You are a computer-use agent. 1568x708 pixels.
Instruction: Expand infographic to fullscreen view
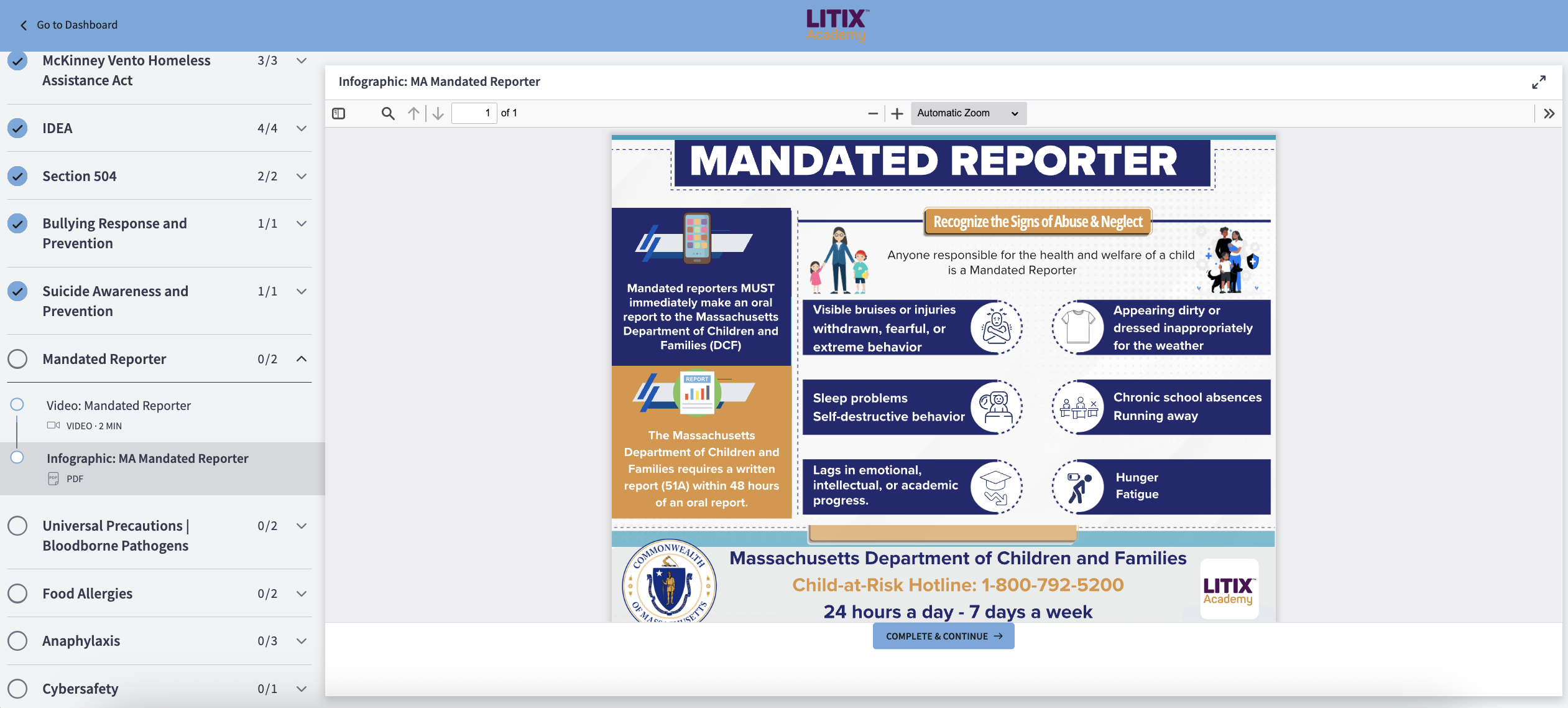pos(1538,82)
